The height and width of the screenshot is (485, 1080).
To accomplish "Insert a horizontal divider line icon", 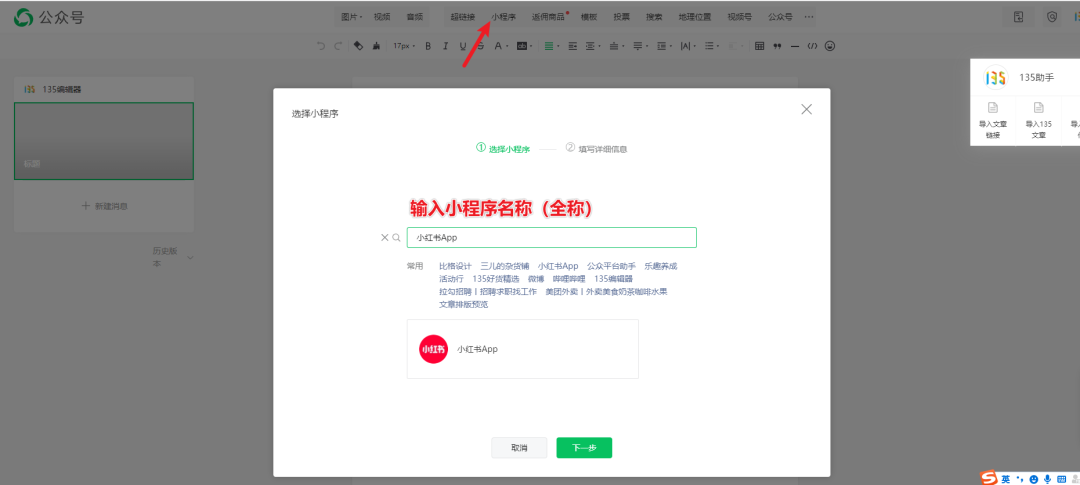I will tap(795, 46).
